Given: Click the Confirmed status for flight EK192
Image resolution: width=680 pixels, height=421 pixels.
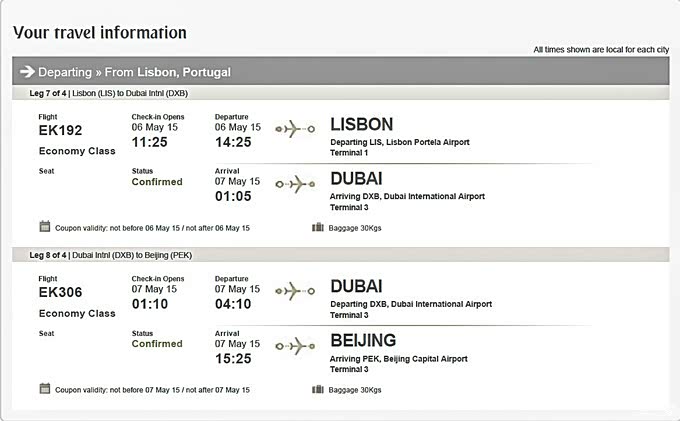Looking at the screenshot, I should (157, 182).
